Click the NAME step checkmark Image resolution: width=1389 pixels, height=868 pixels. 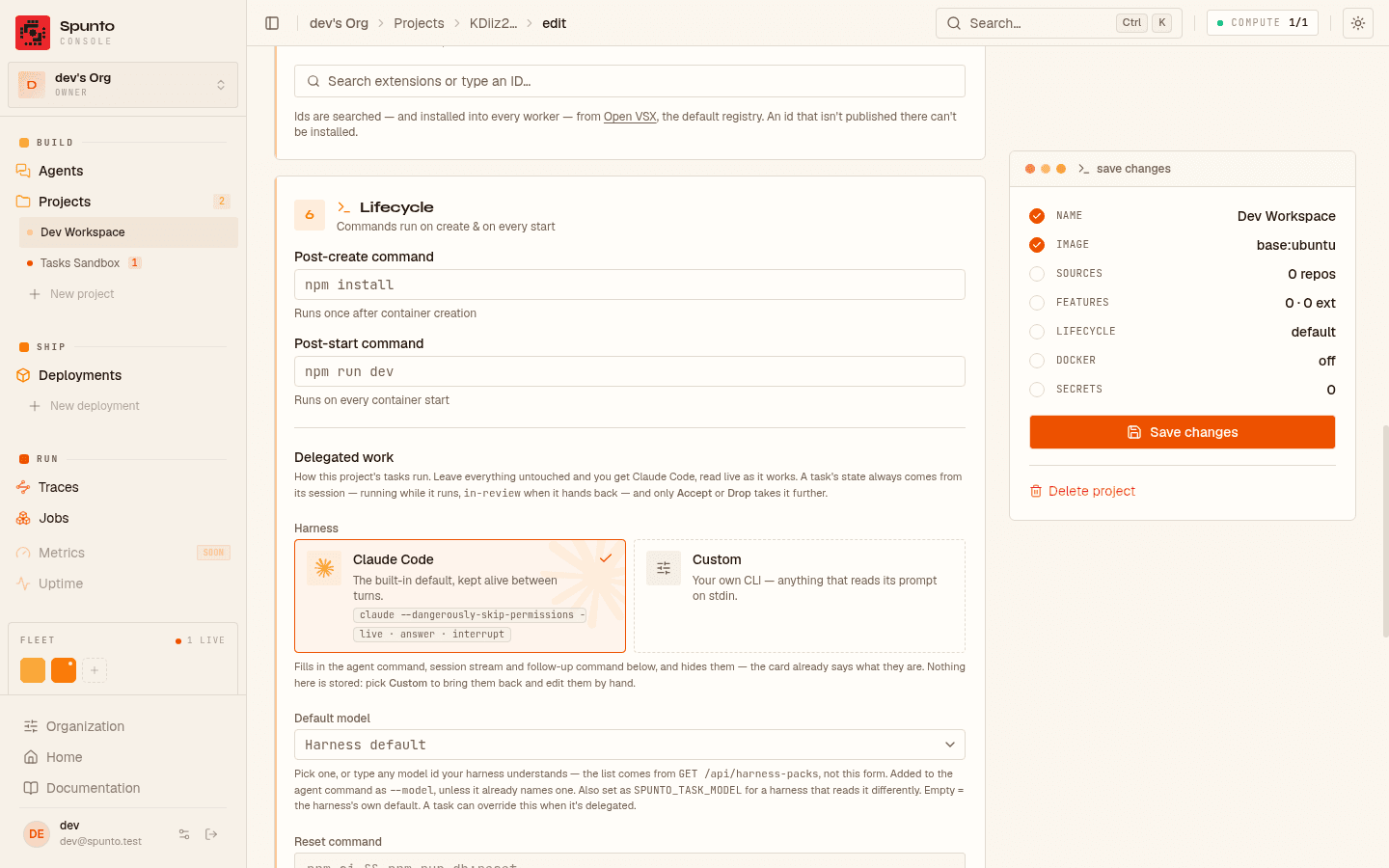tap(1037, 216)
